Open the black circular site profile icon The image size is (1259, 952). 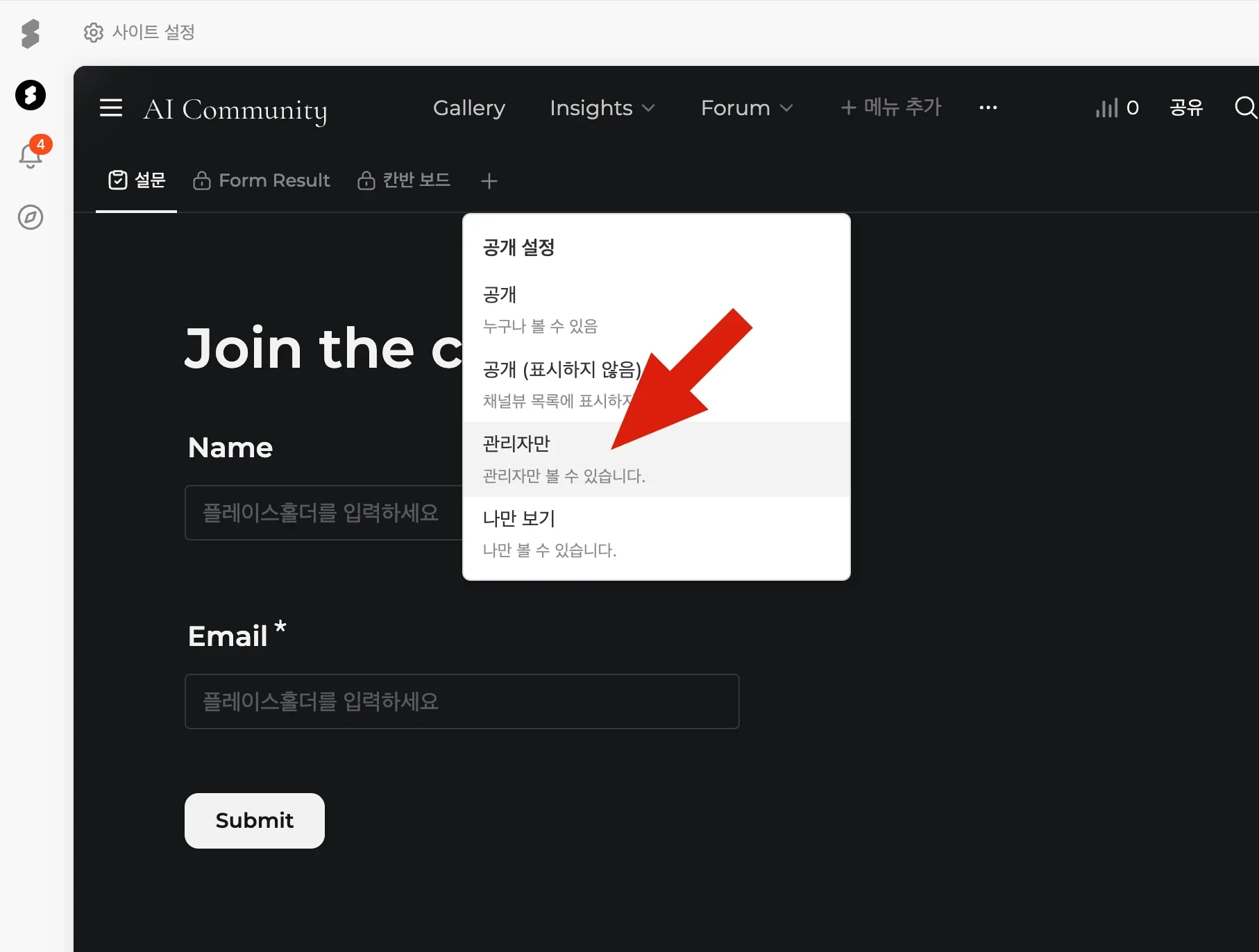(x=31, y=95)
